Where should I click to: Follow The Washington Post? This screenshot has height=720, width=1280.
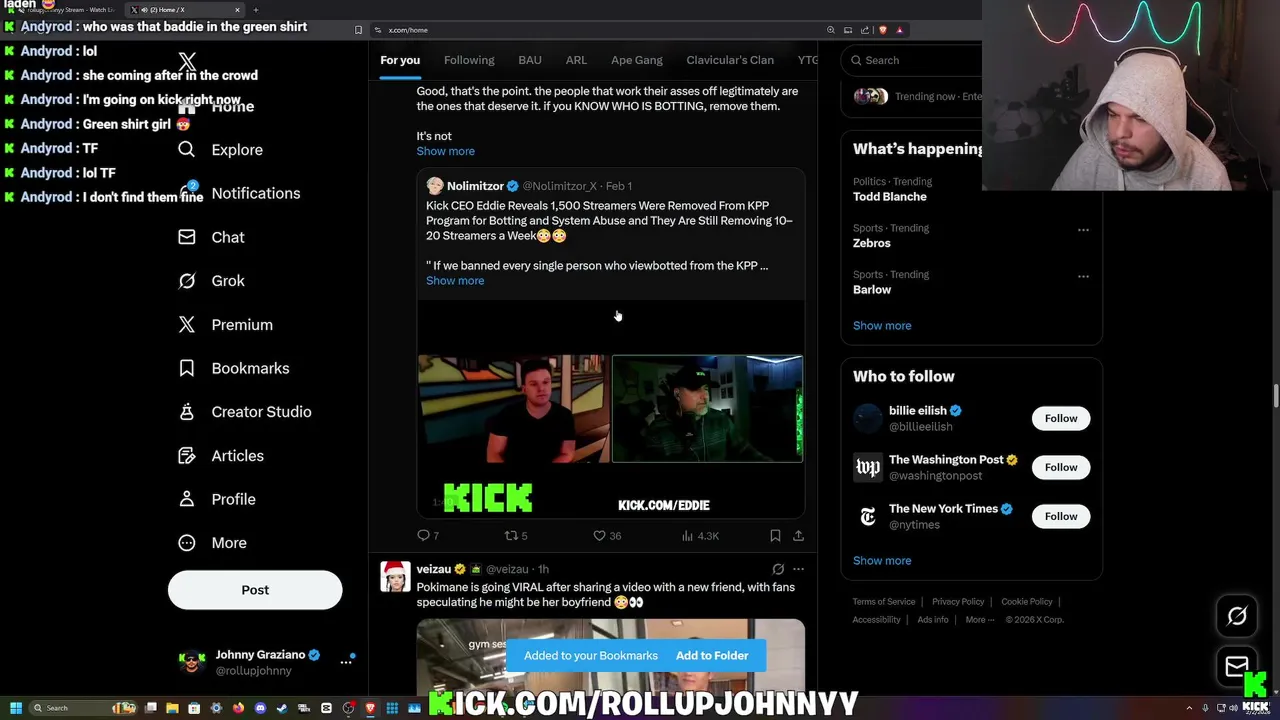coord(1061,468)
